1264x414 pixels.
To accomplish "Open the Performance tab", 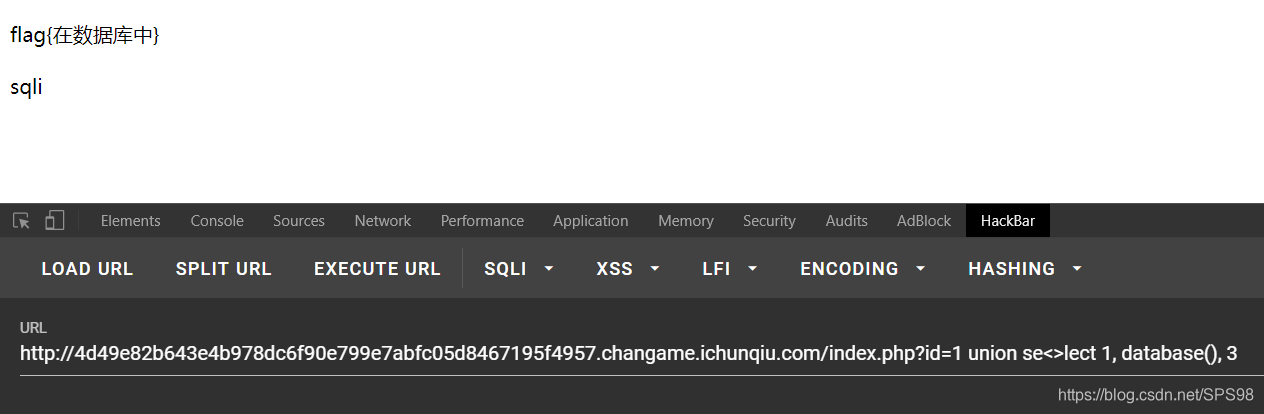I will pos(482,221).
